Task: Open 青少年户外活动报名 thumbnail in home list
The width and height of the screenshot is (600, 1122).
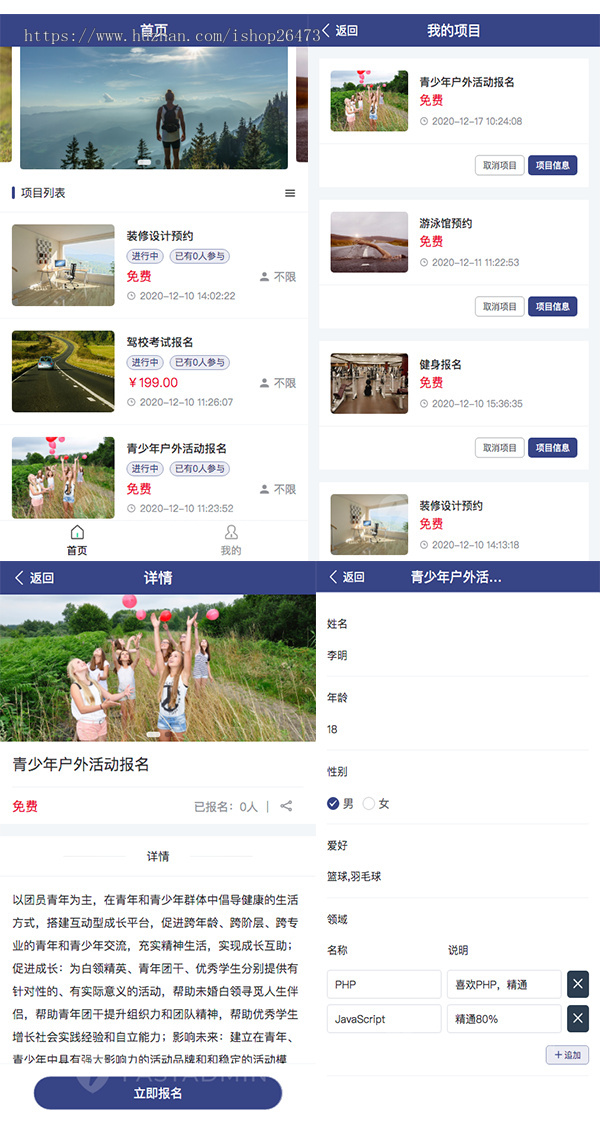Action: click(63, 477)
